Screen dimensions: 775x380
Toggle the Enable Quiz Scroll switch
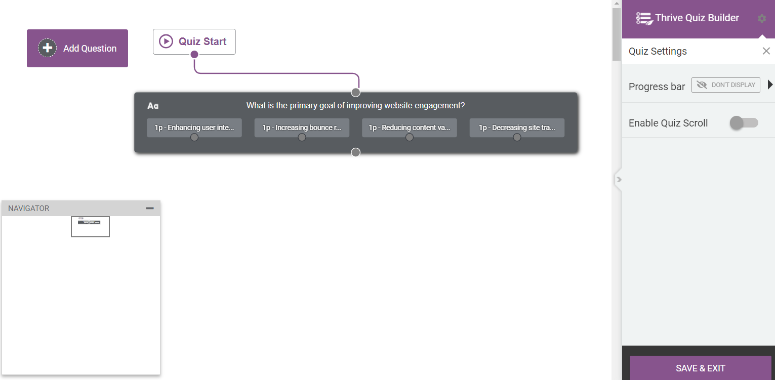point(744,123)
